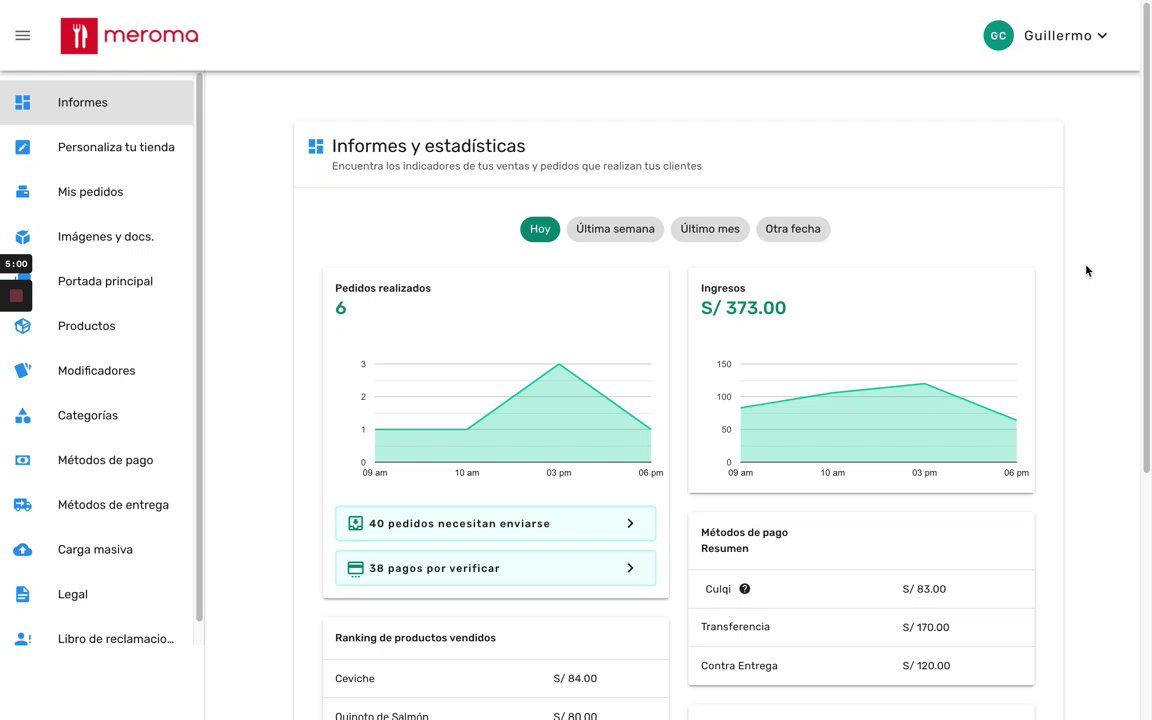
Task: Open the hamburger navigation menu
Action: click(x=23, y=36)
